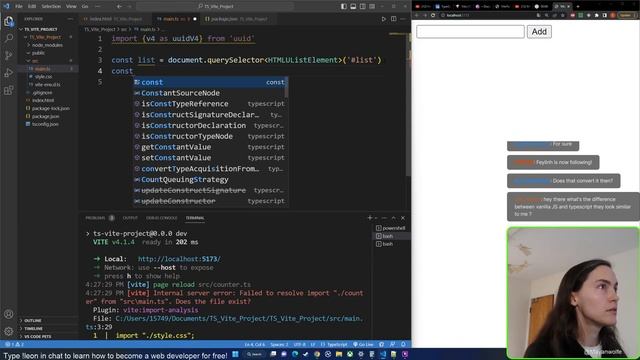This screenshot has height=360, width=640.
Task: Open the Extensions view
Action: click(9, 90)
